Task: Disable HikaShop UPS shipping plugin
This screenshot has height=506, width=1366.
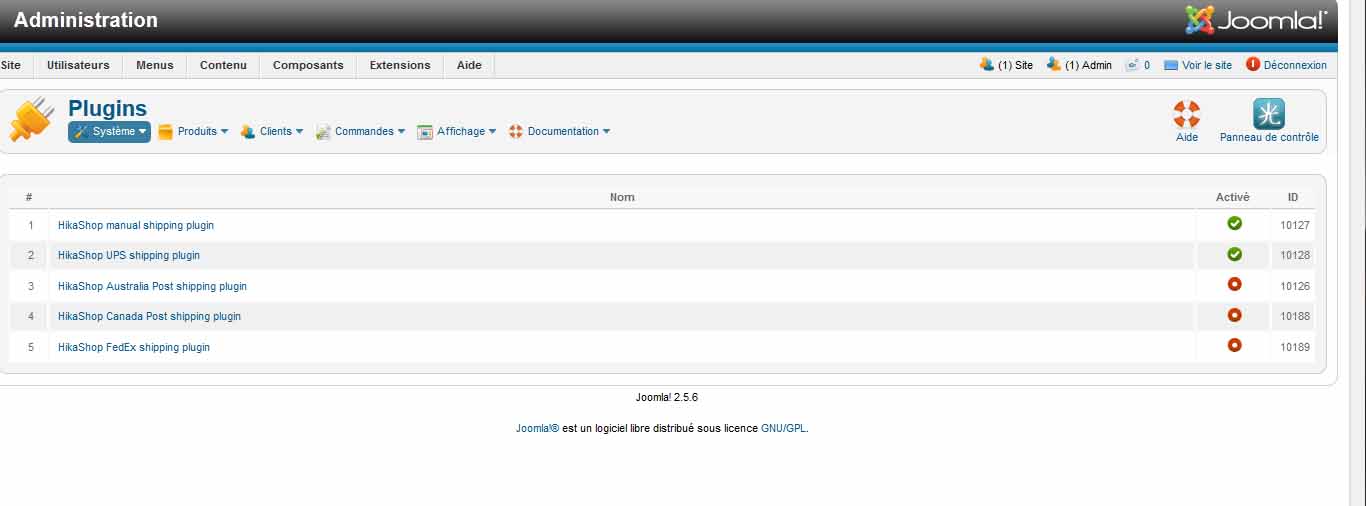Action: tap(1234, 254)
